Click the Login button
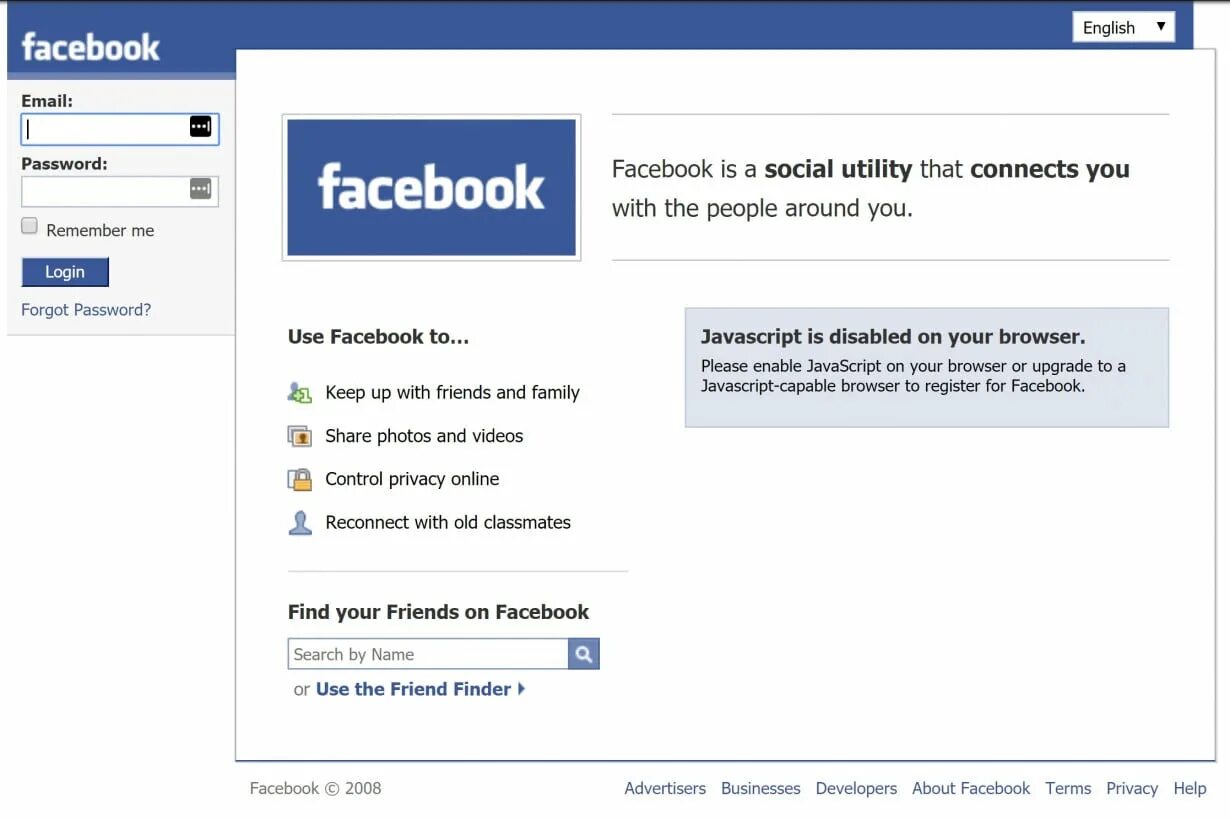 (x=65, y=272)
